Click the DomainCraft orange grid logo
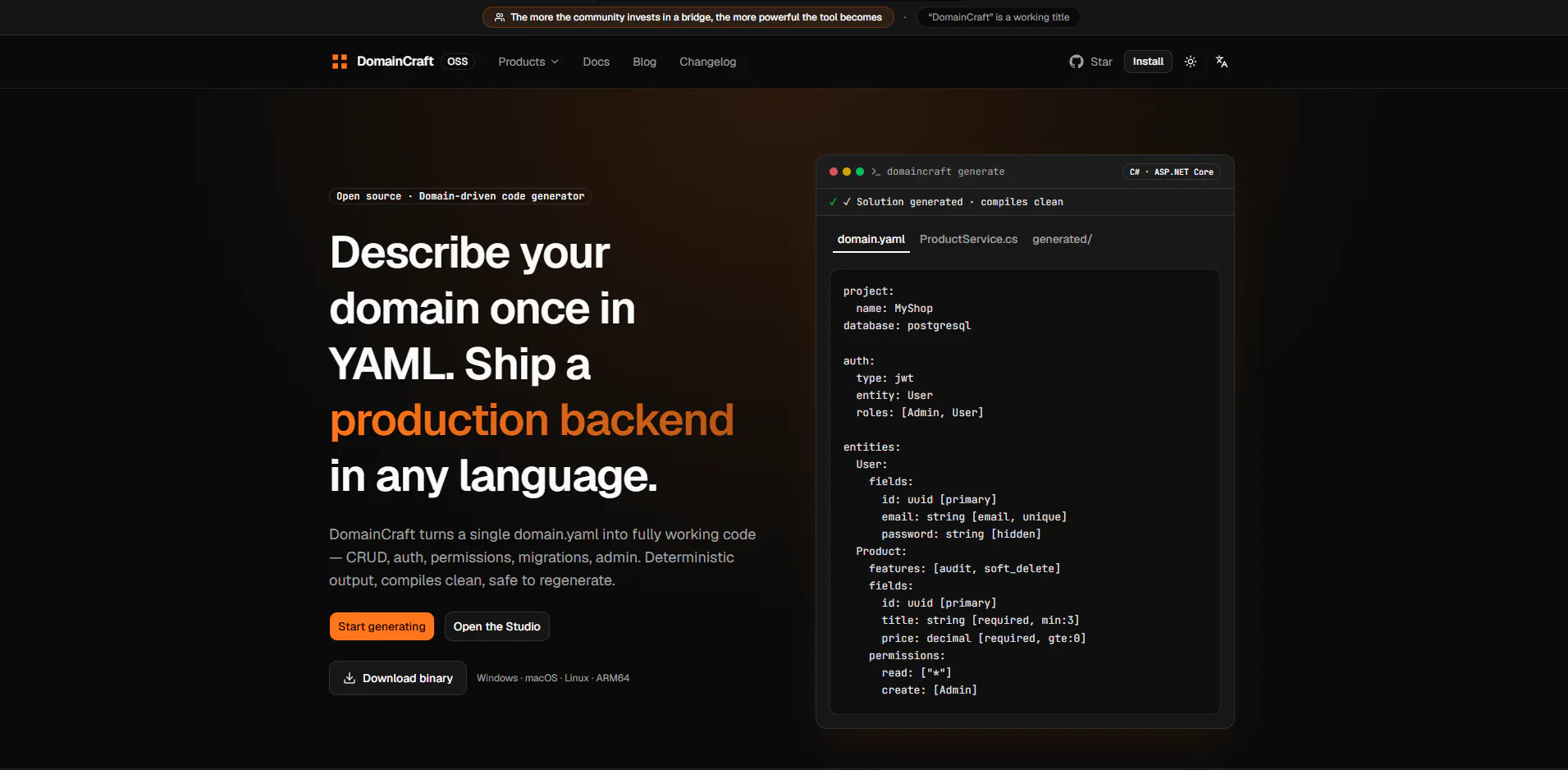Screen dimensions: 1568x770 [339, 62]
